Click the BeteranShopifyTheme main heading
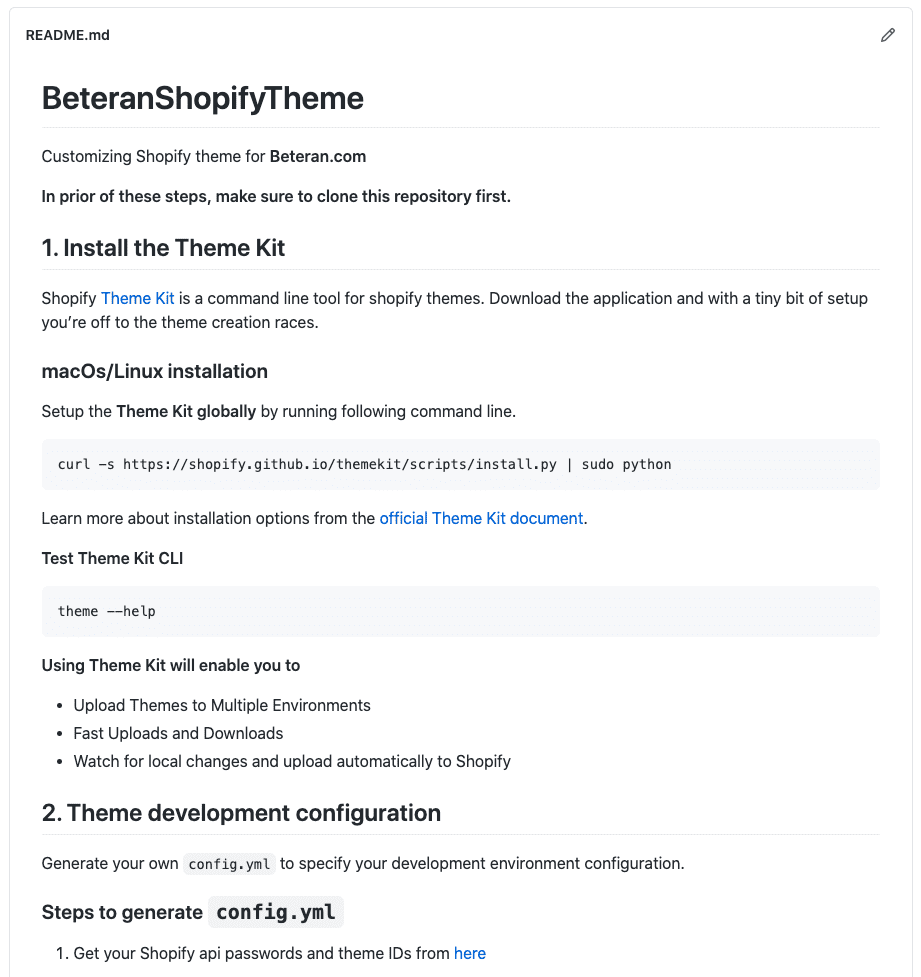921x977 pixels. (x=203, y=98)
